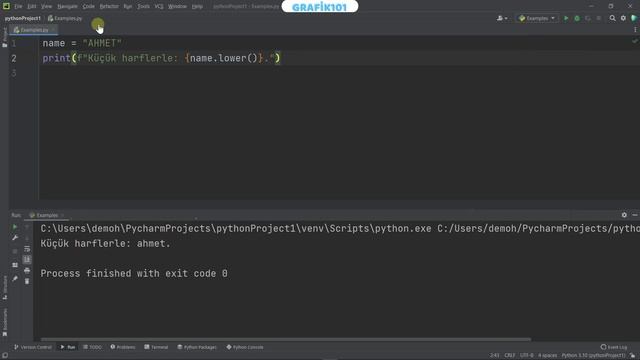Open the Terminal tool window

156,347
